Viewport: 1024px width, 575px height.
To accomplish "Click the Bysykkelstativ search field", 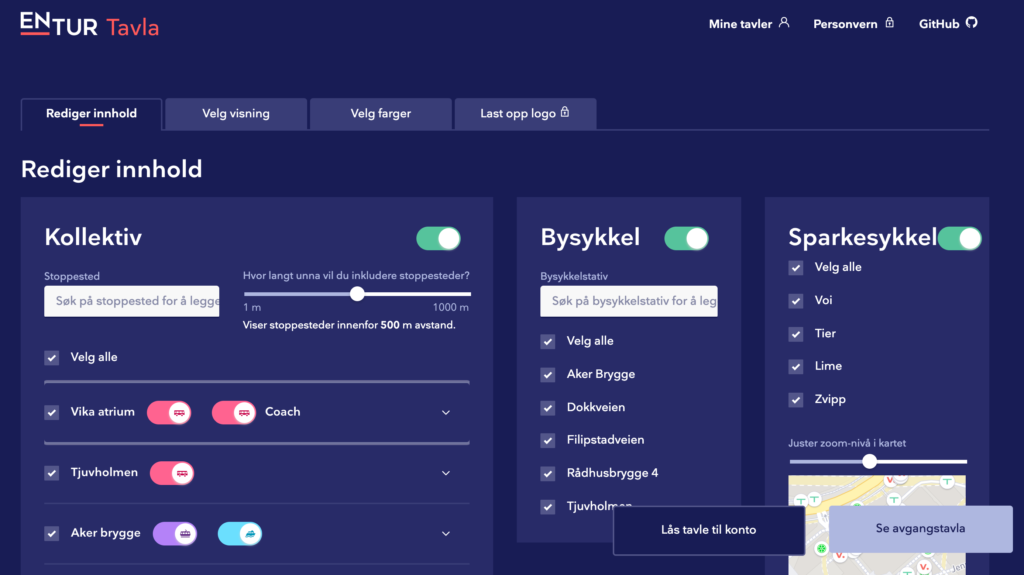I will click(629, 301).
